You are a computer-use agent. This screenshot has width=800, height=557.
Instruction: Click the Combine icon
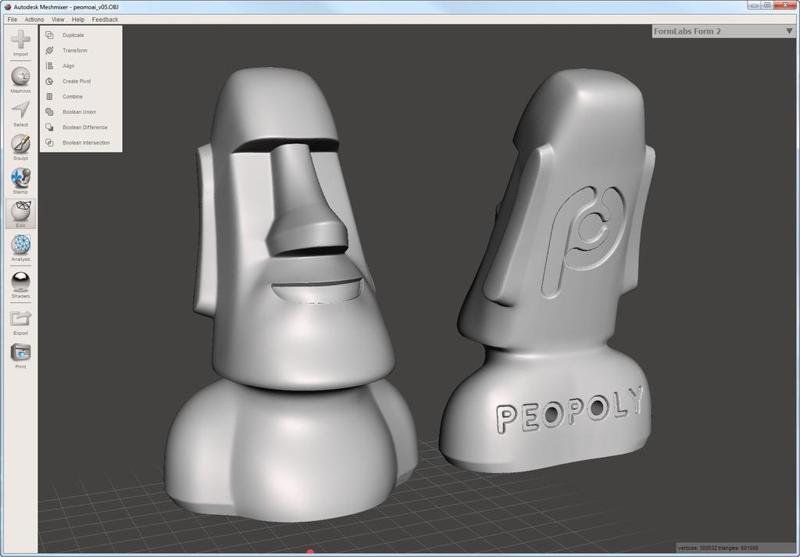[49, 96]
